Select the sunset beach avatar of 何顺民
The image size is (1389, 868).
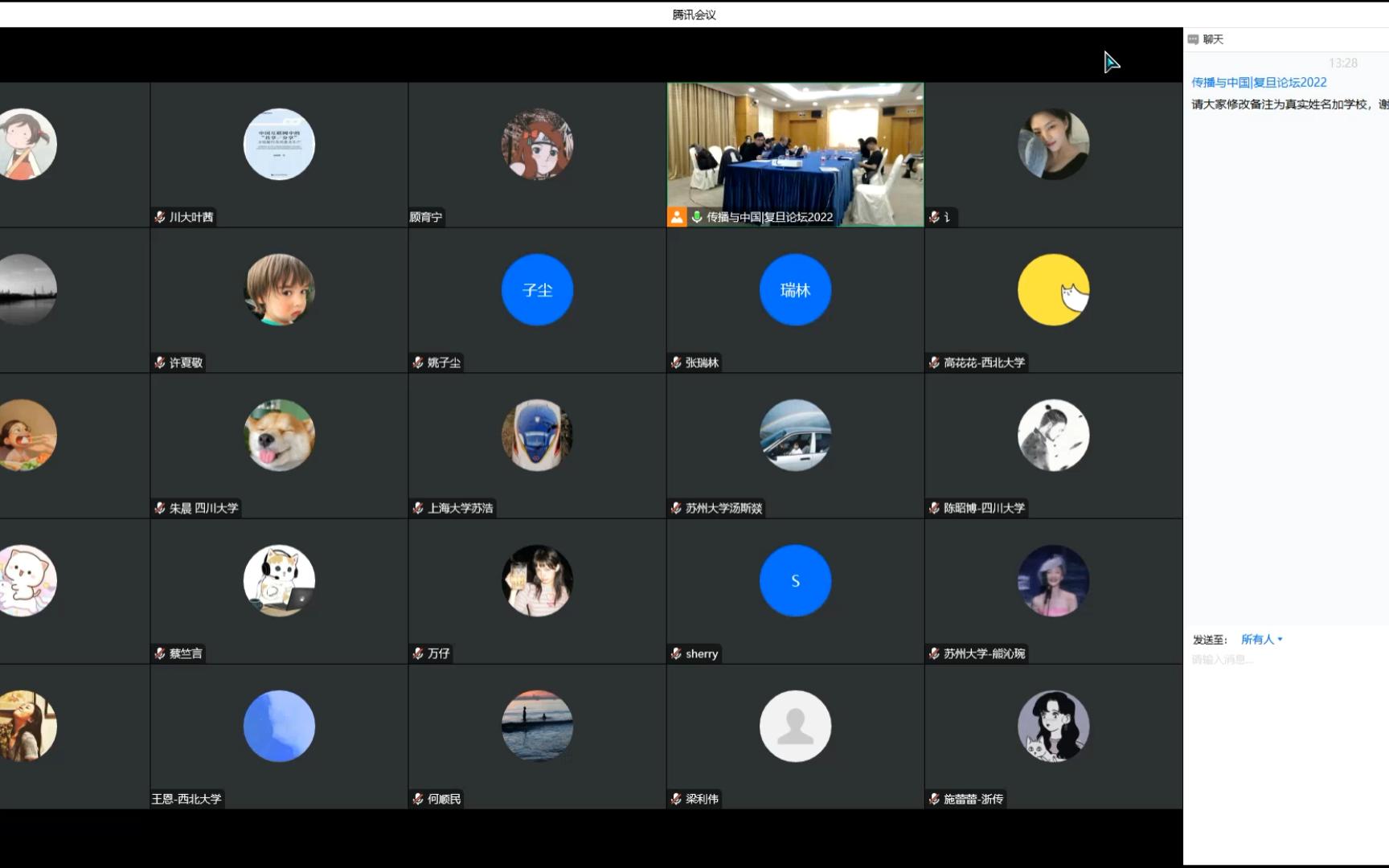pyautogui.click(x=537, y=726)
